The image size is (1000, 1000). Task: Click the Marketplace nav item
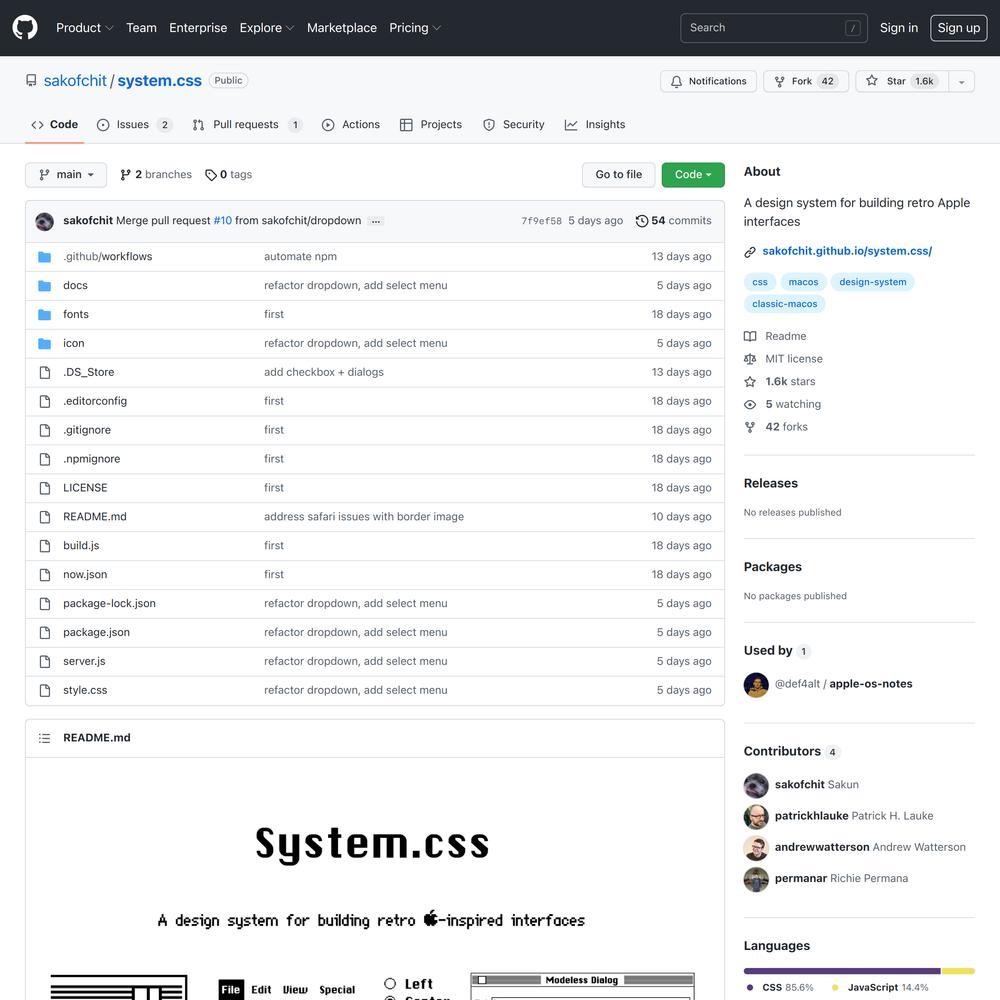pyautogui.click(x=342, y=28)
